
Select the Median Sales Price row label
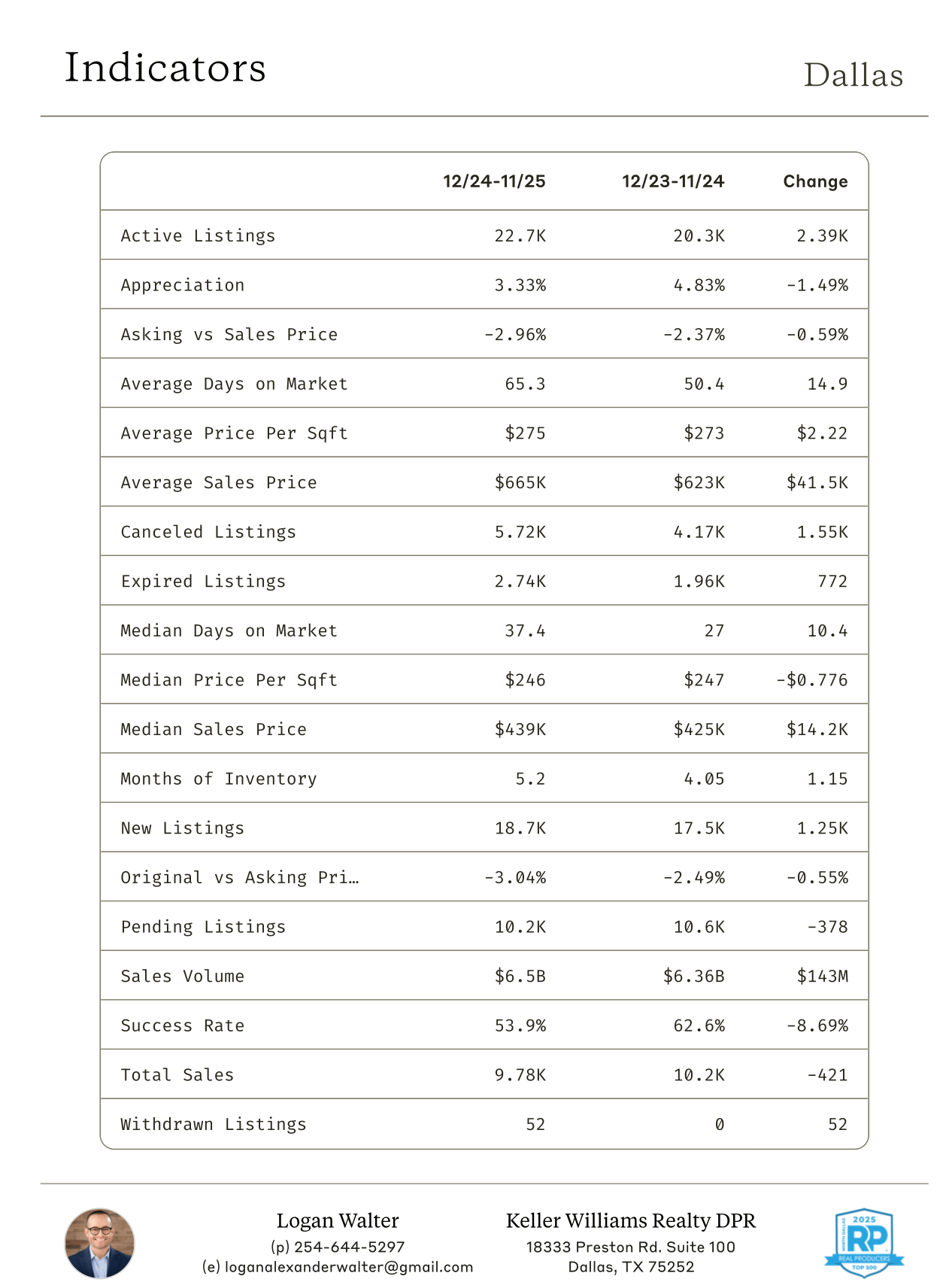(214, 729)
